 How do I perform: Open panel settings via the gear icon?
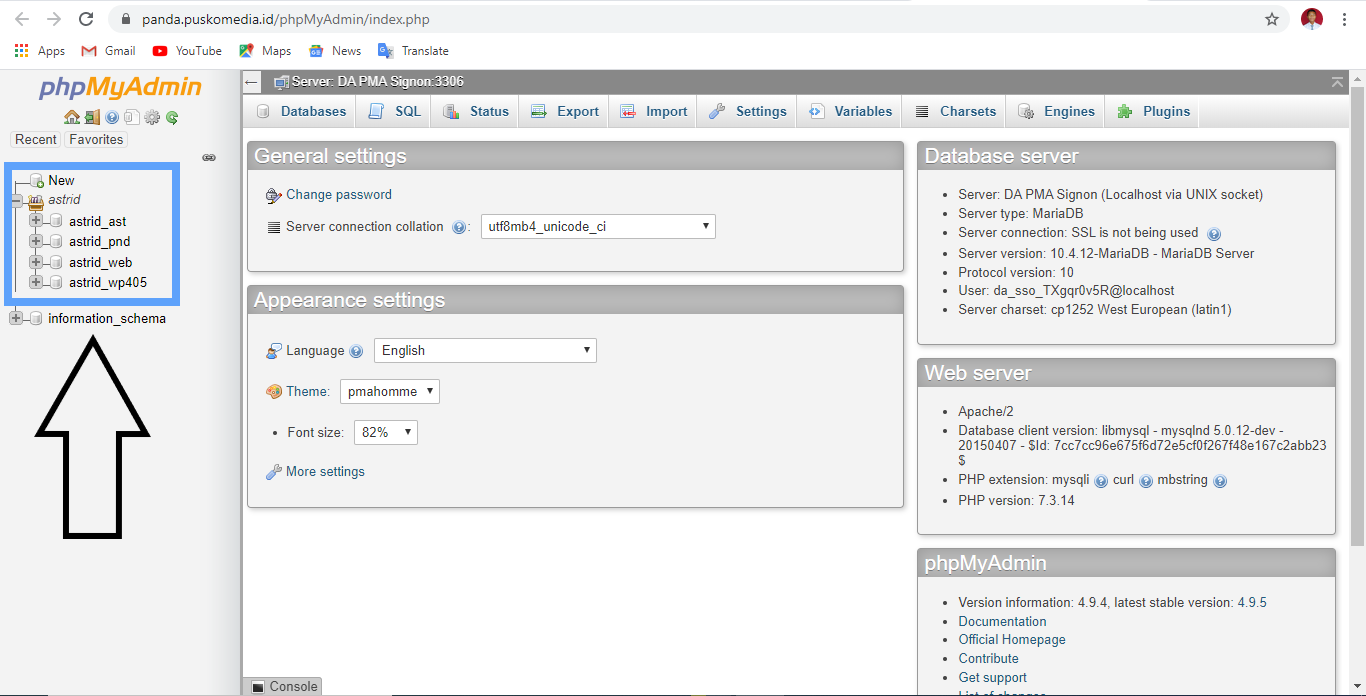tap(152, 116)
